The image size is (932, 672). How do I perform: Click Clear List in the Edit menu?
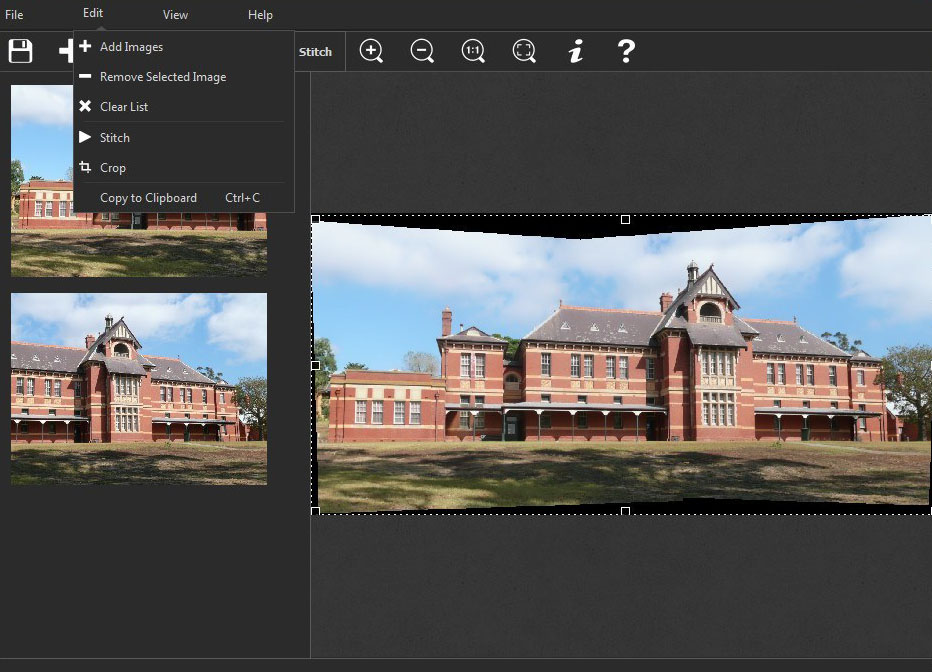click(124, 106)
